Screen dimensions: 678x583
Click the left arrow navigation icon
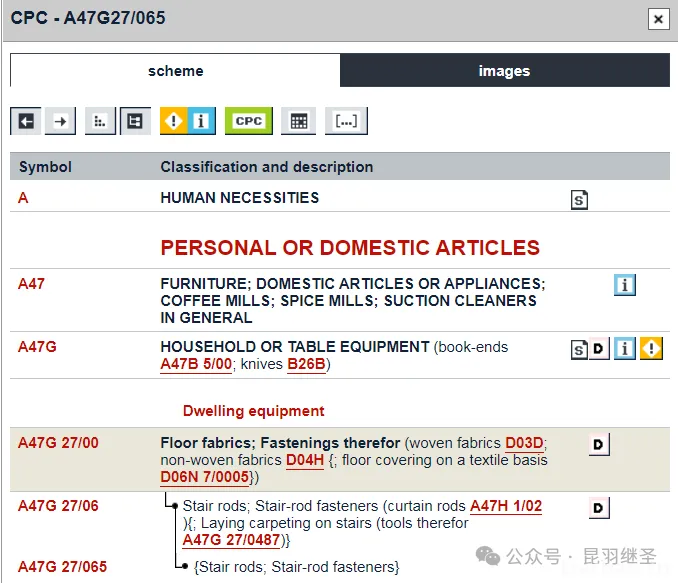pyautogui.click(x=26, y=121)
